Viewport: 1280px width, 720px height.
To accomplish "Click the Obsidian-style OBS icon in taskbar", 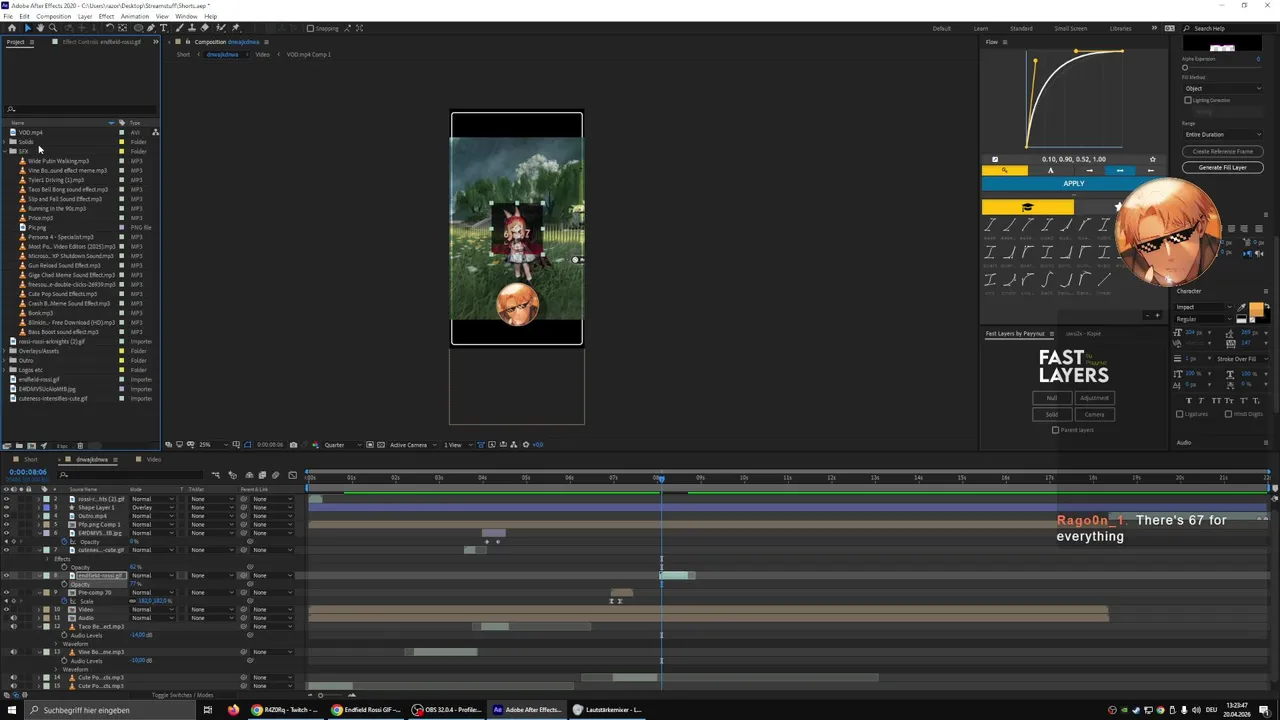I will coord(417,710).
